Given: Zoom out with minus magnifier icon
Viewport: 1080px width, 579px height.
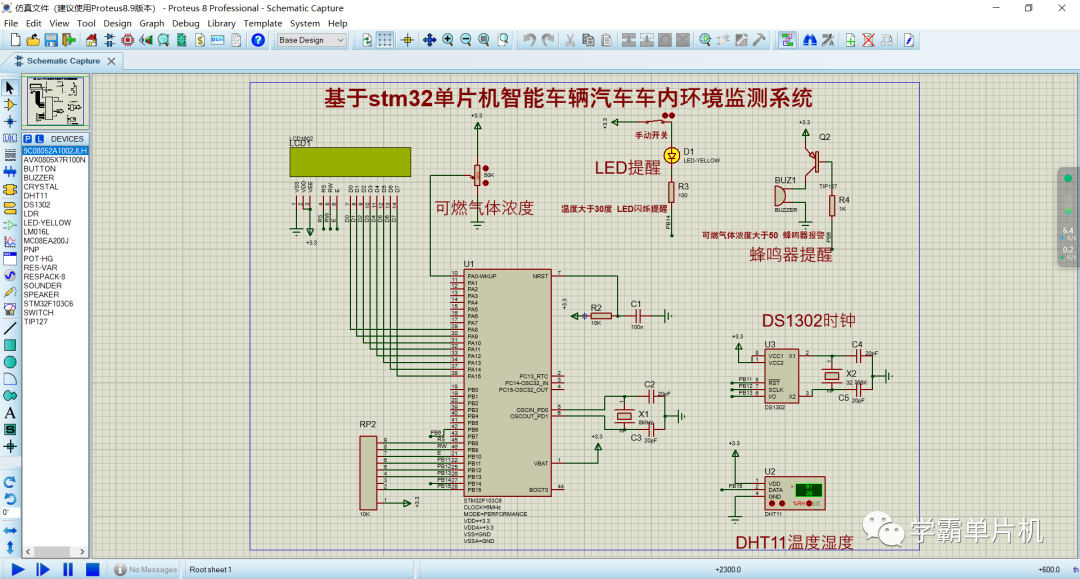Looking at the screenshot, I should (x=466, y=41).
